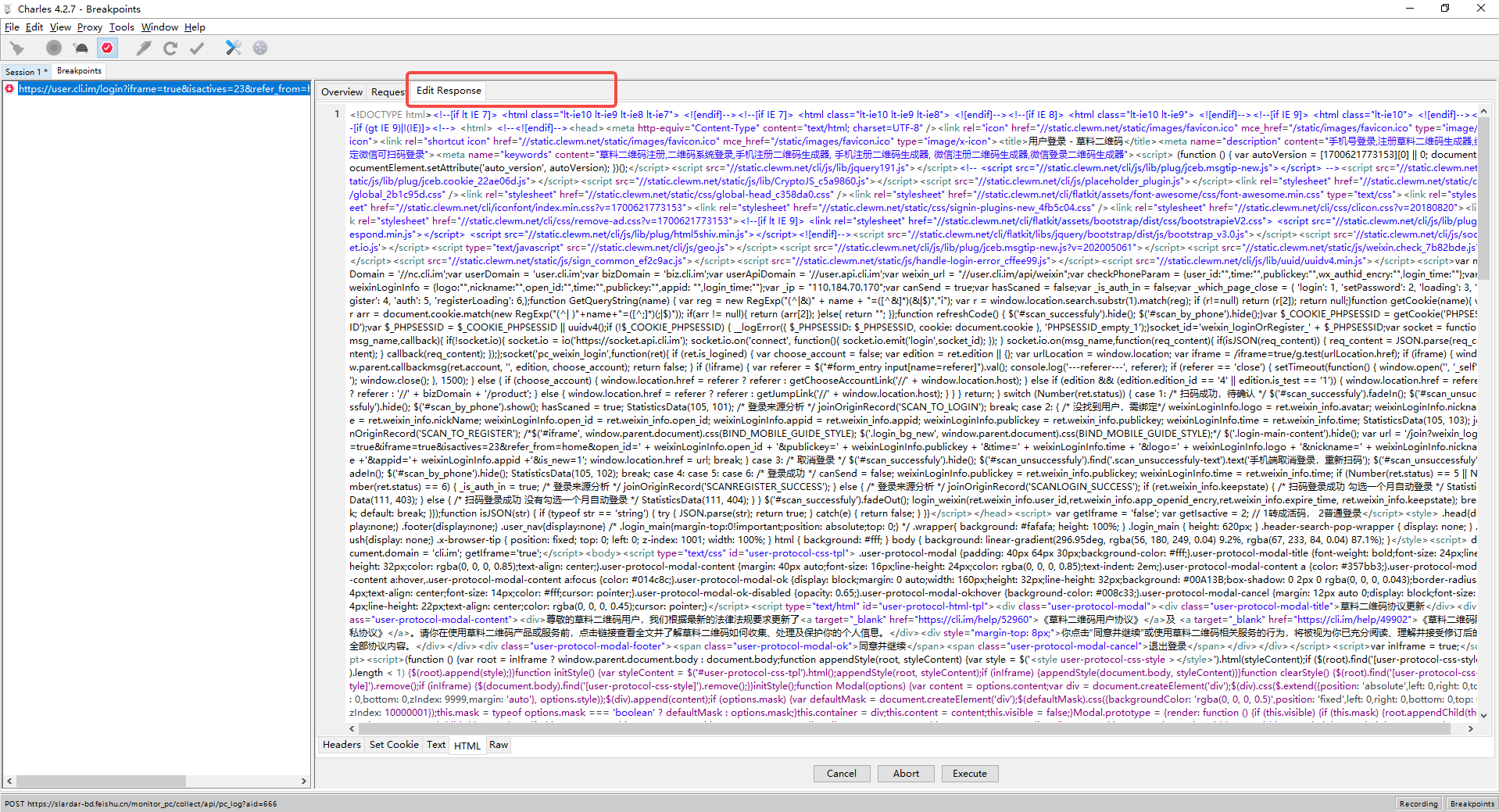Image resolution: width=1499 pixels, height=812 pixels.
Task: Click the POST slardar-bd.feishu.cn status bar text
Action: [x=140, y=803]
